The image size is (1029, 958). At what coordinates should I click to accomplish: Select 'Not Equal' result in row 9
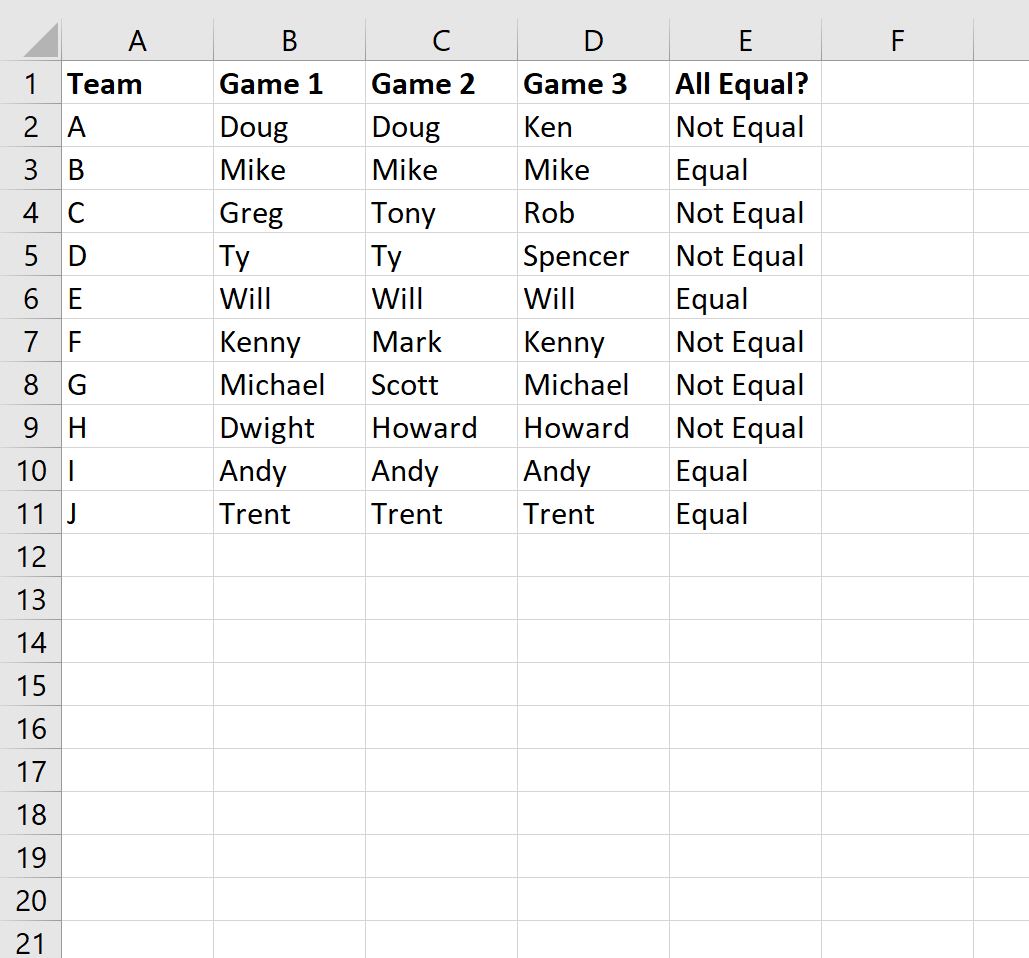click(x=746, y=427)
